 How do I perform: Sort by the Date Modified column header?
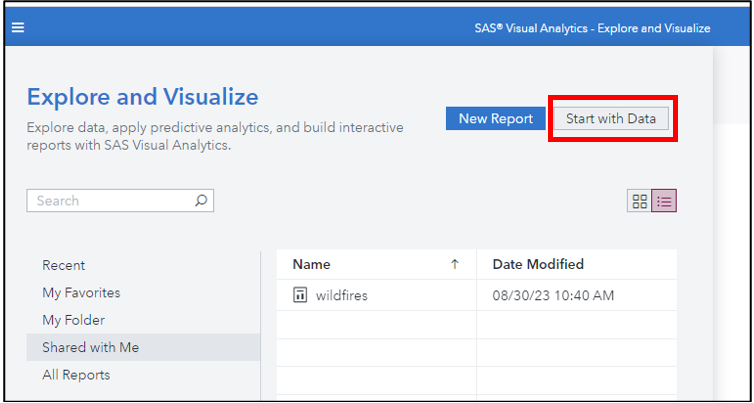pyautogui.click(x=538, y=265)
